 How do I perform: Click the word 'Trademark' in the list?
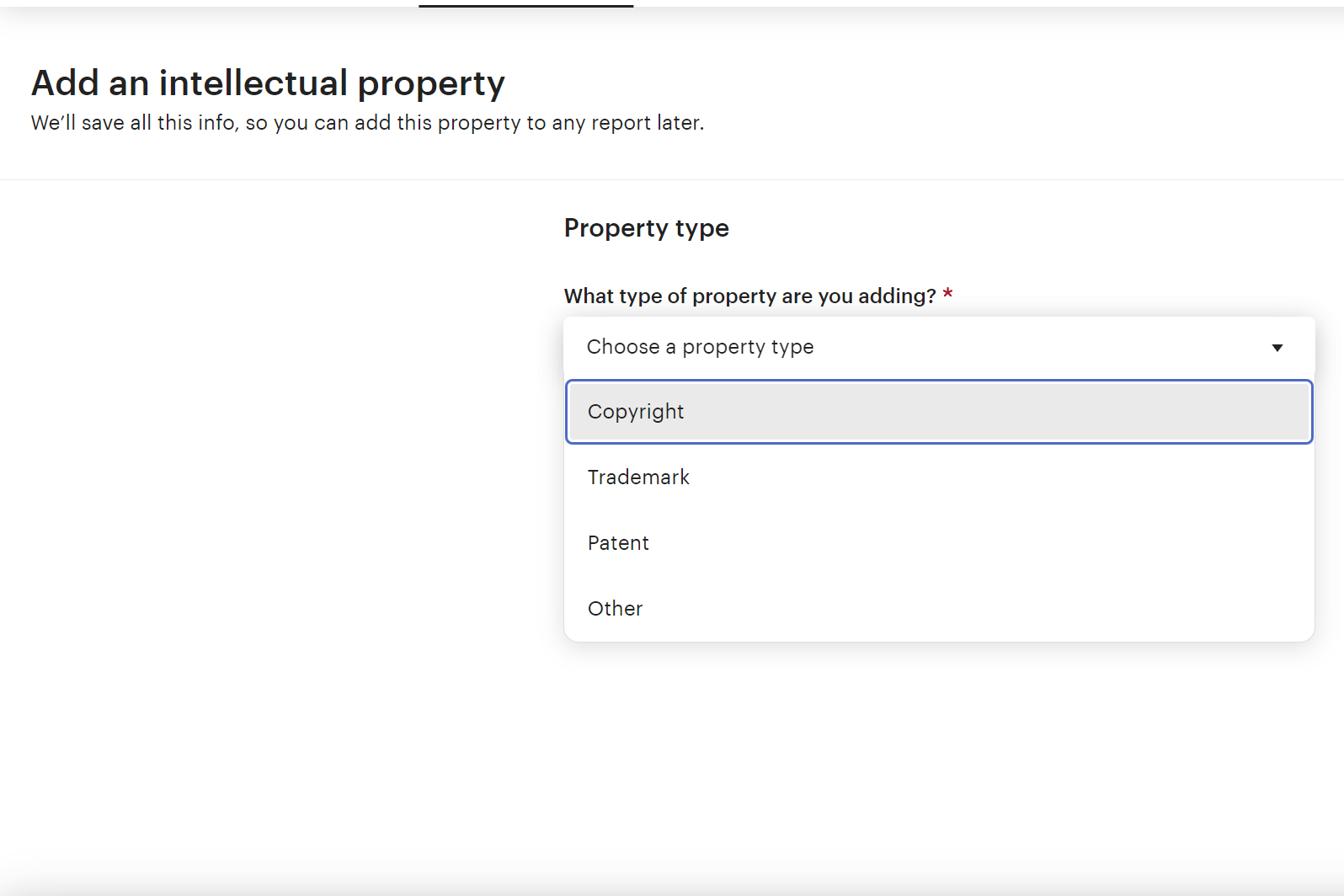tap(638, 477)
